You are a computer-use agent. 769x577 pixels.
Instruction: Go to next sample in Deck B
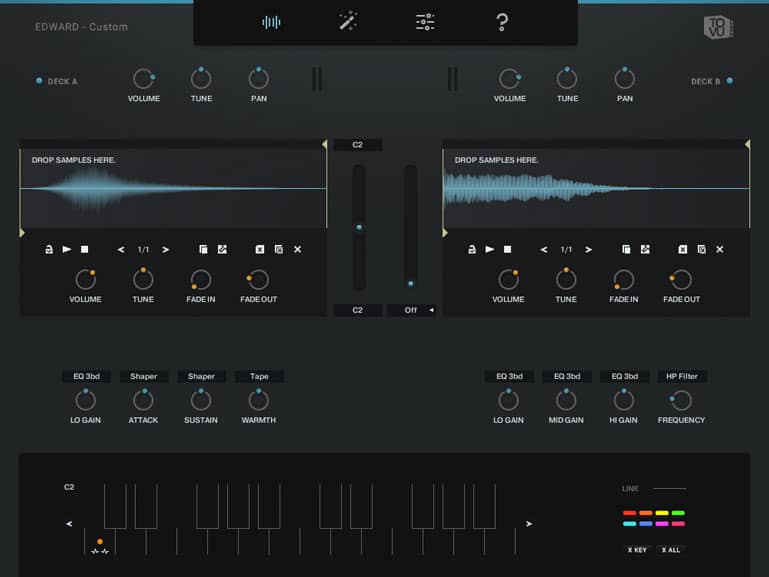click(589, 250)
